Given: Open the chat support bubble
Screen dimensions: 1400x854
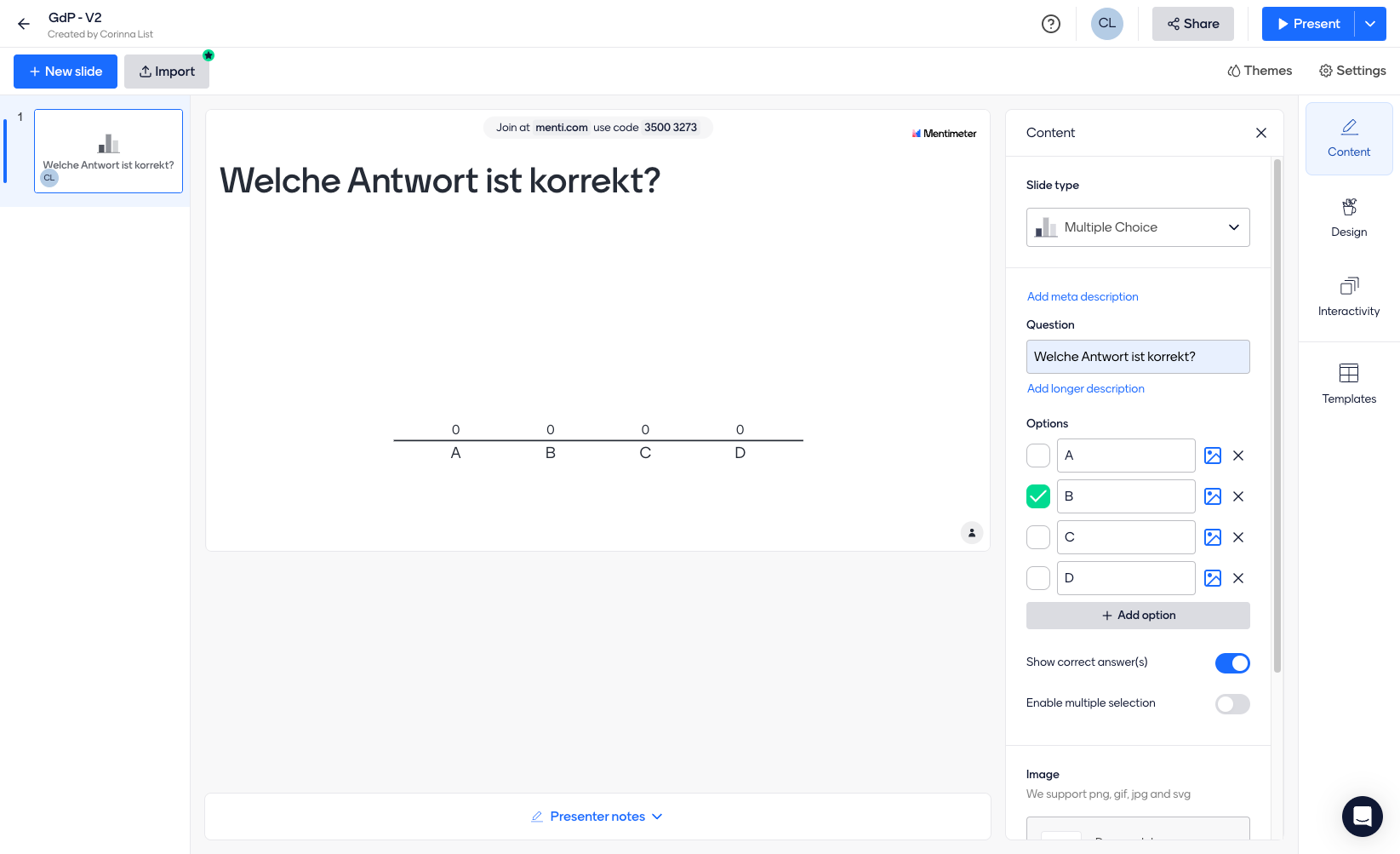Looking at the screenshot, I should click(x=1362, y=816).
